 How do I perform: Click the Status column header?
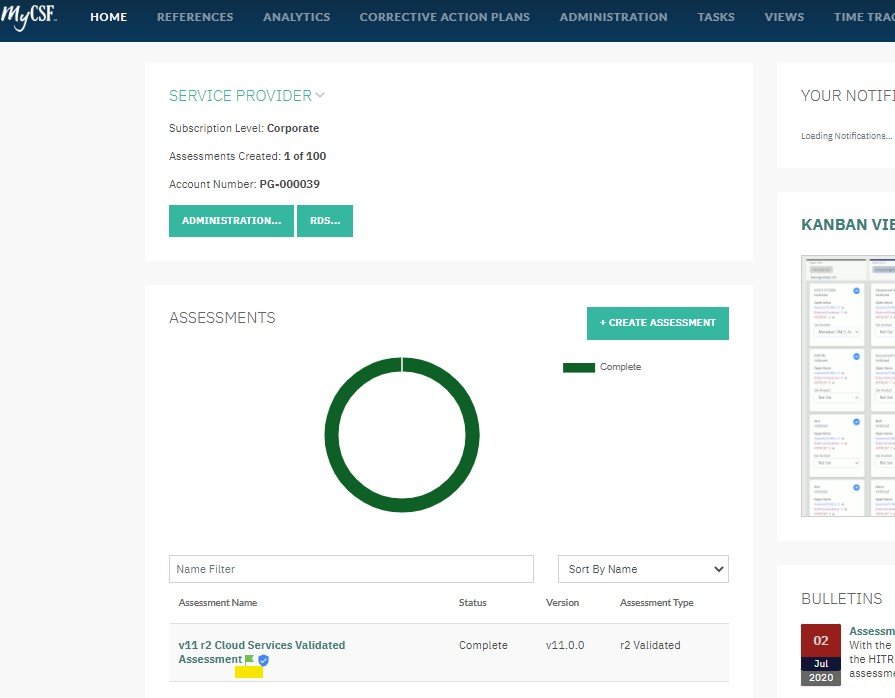pos(473,603)
